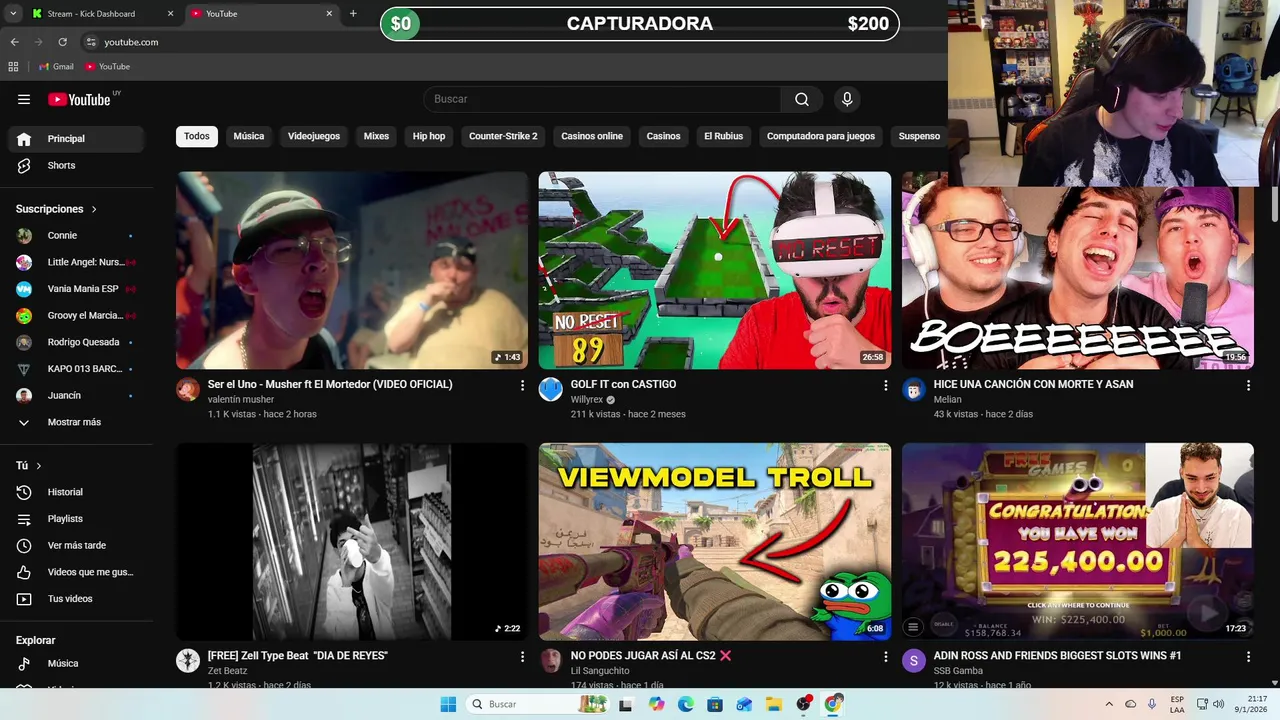
Task: Reload the page in Chrome
Action: 62,42
